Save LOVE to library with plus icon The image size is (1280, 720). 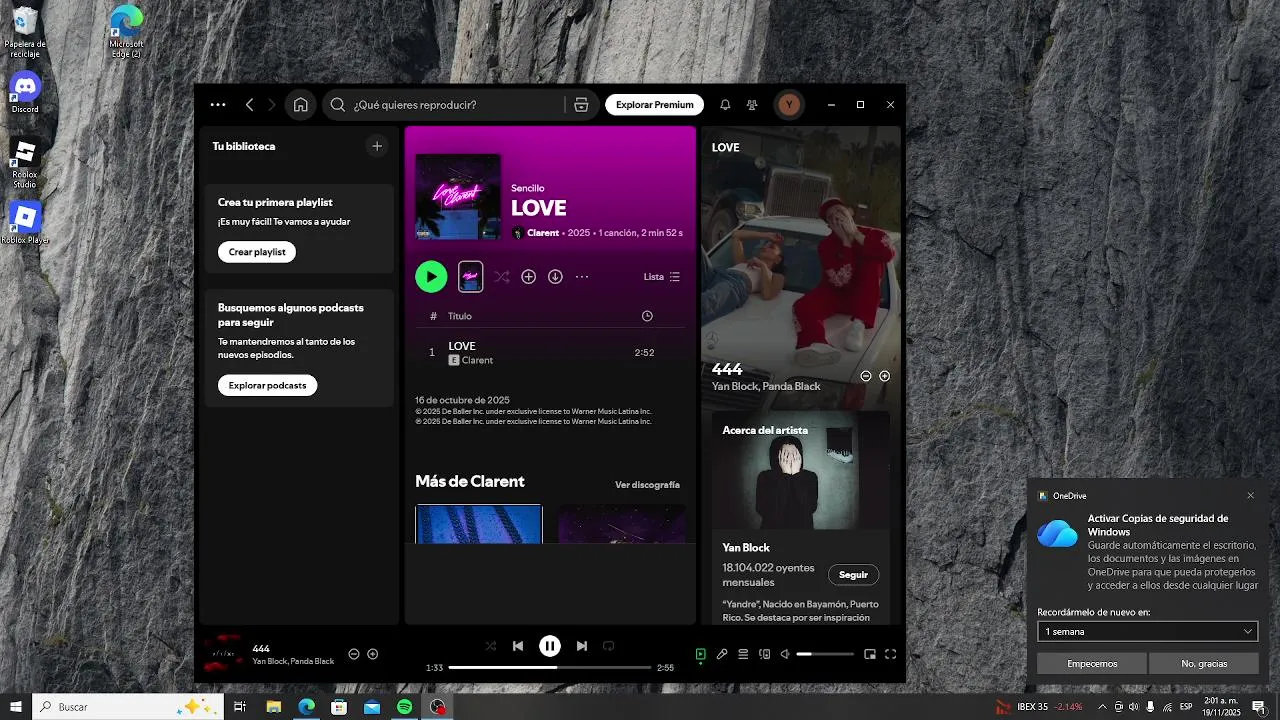[x=529, y=277]
